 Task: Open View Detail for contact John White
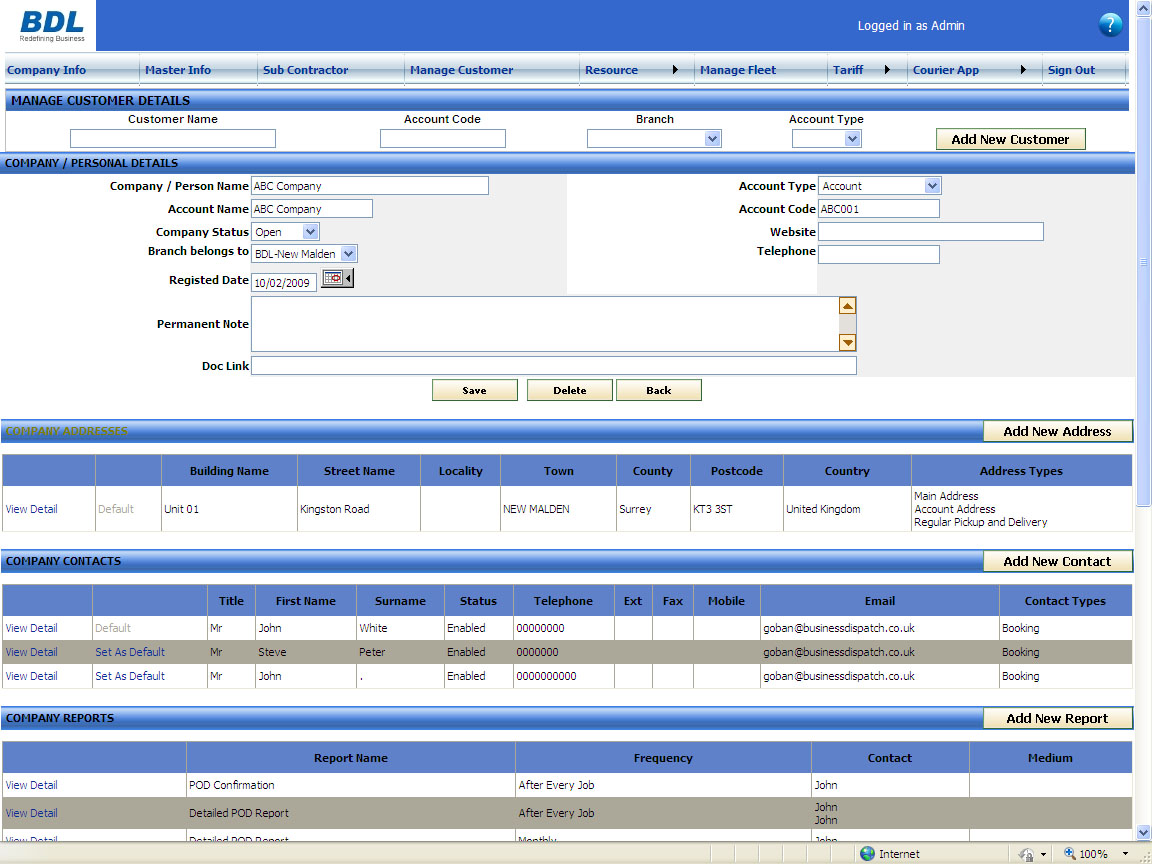[32, 627]
